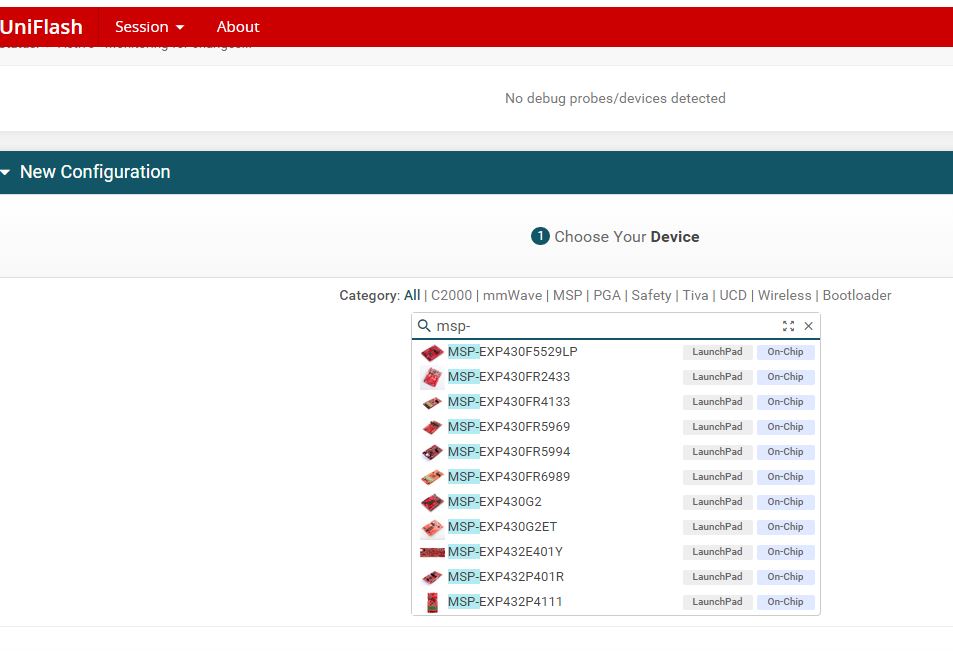This screenshot has width=953, height=651.
Task: Collapse the New Configuration section
Action: click(x=6, y=172)
